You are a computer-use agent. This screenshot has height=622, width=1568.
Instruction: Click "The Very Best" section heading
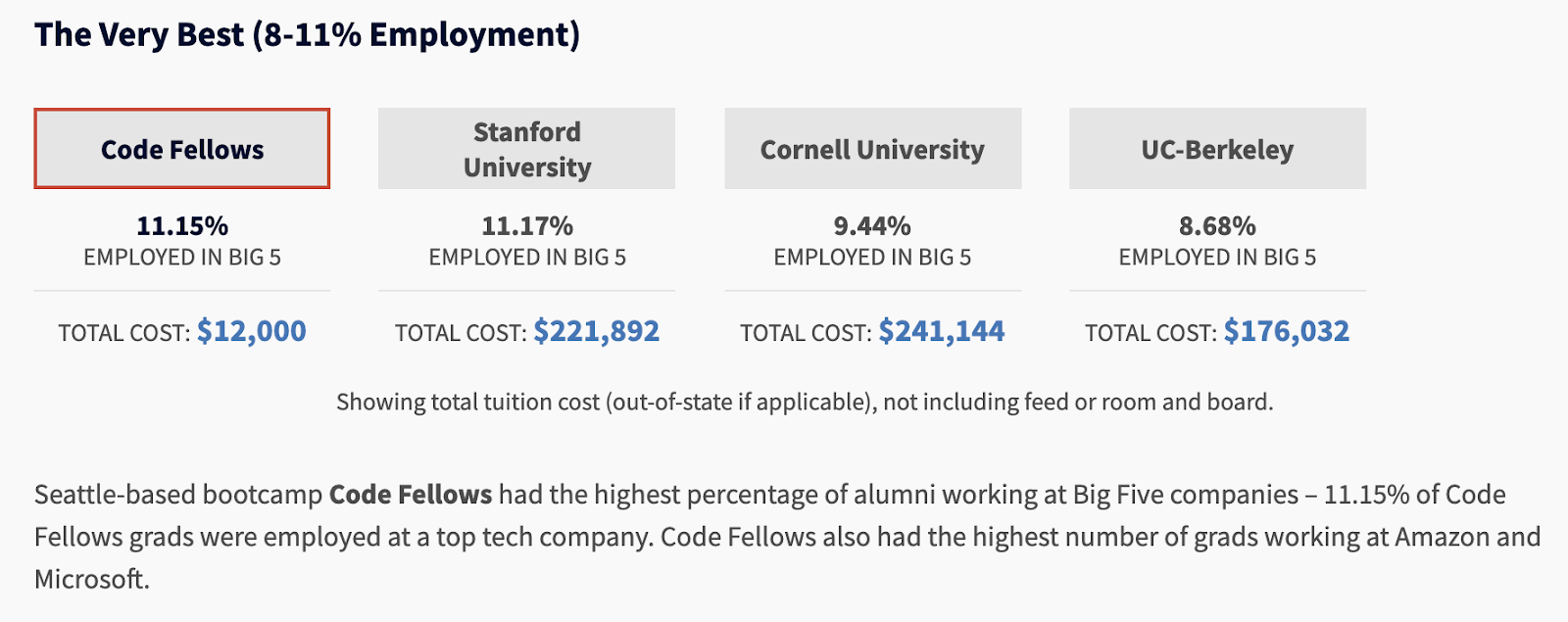pos(307,34)
